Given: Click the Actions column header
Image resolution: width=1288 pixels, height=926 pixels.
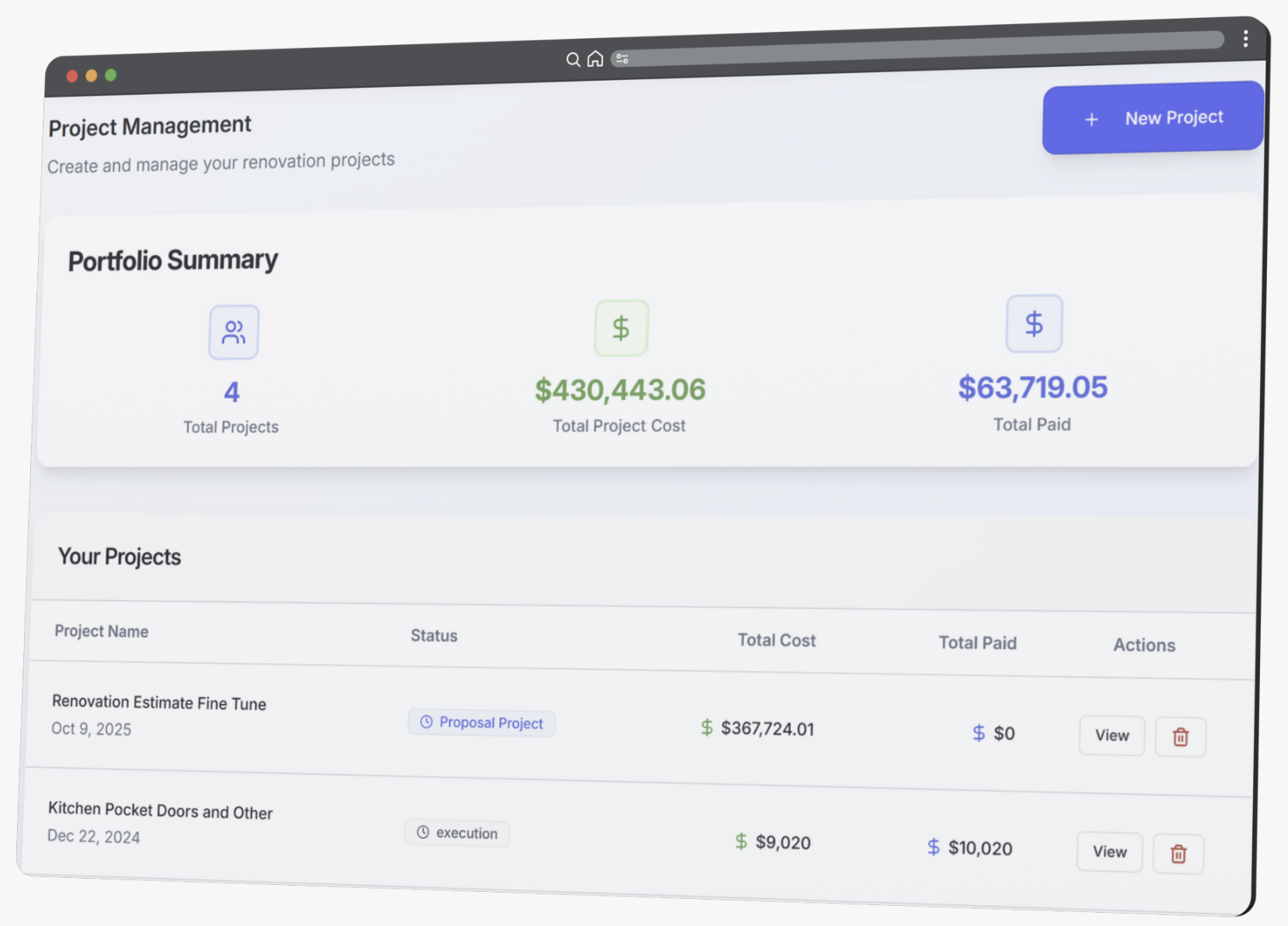Looking at the screenshot, I should pyautogui.click(x=1144, y=645).
